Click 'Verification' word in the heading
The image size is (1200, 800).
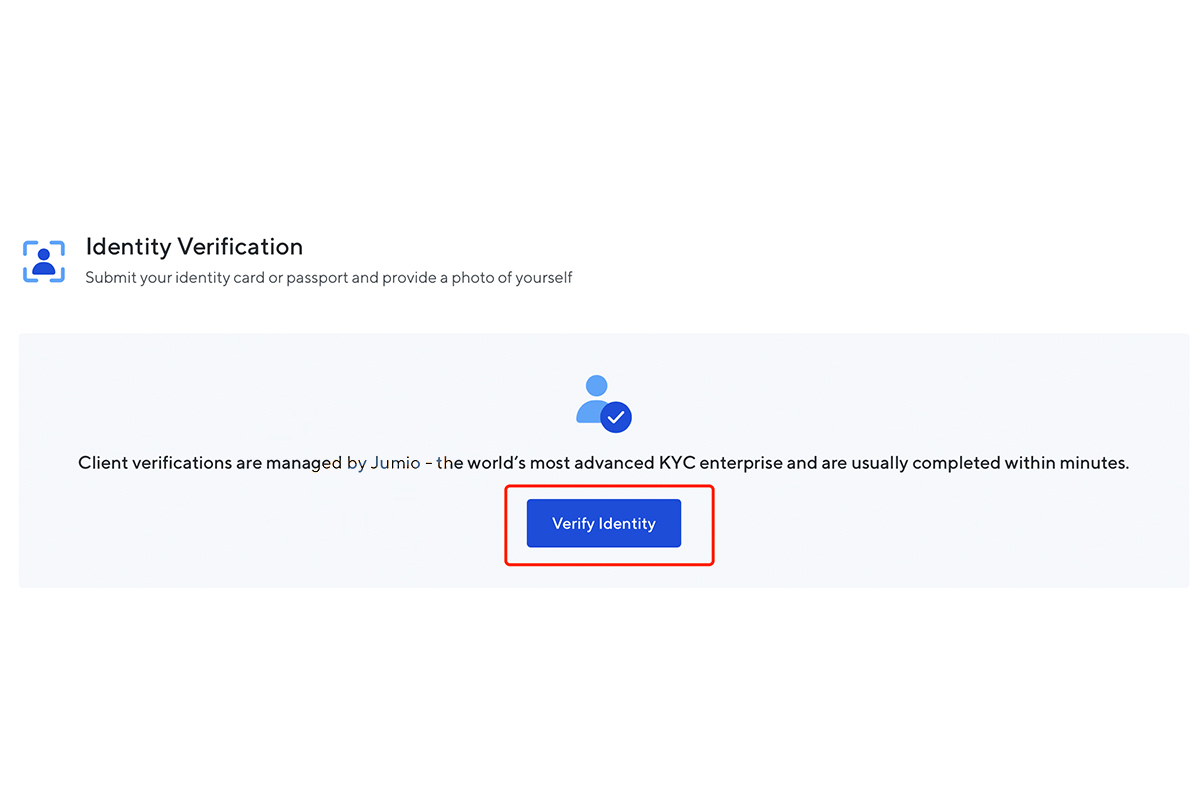[240, 246]
